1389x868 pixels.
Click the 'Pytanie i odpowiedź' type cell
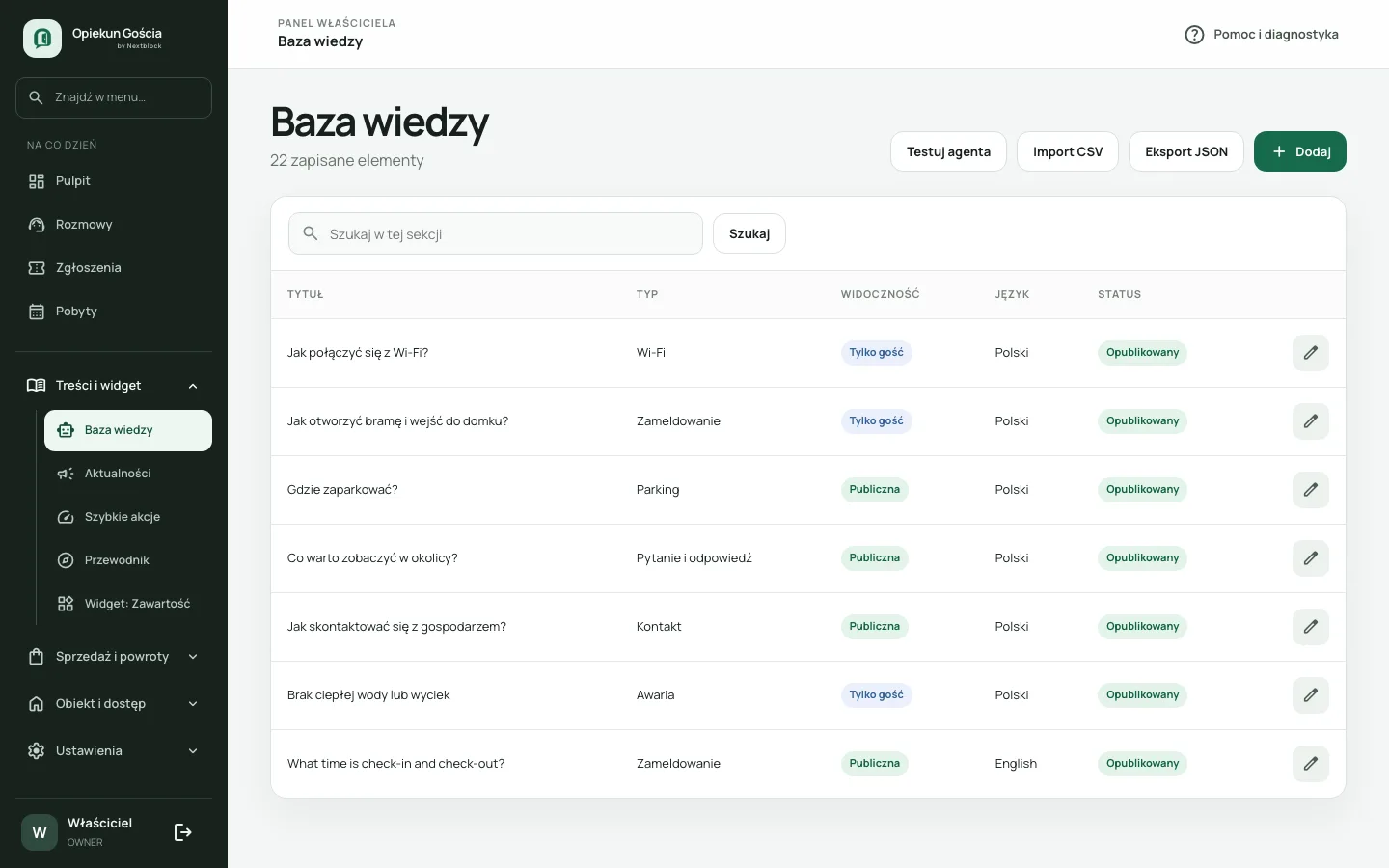tap(694, 558)
